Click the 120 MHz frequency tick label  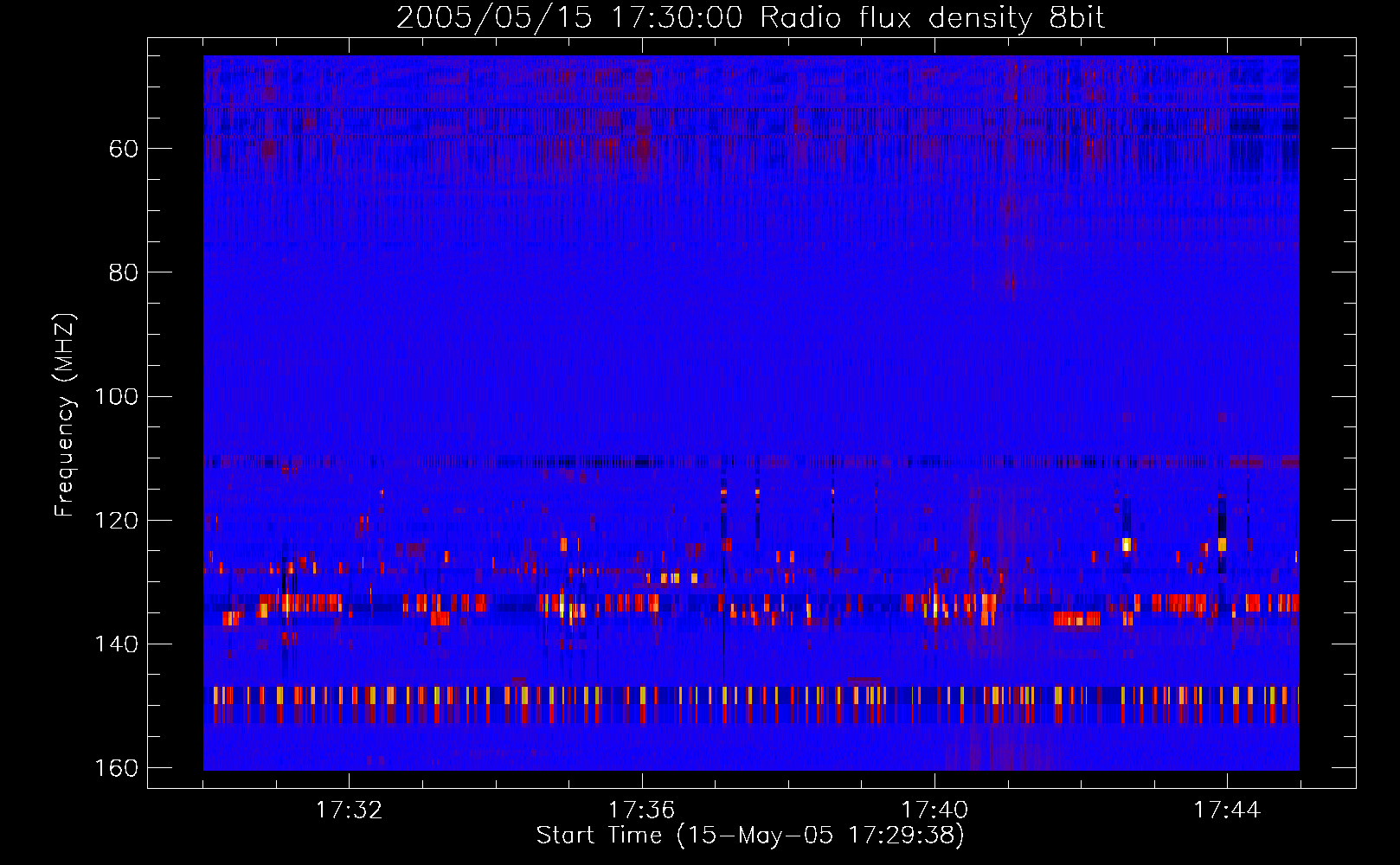[x=117, y=521]
